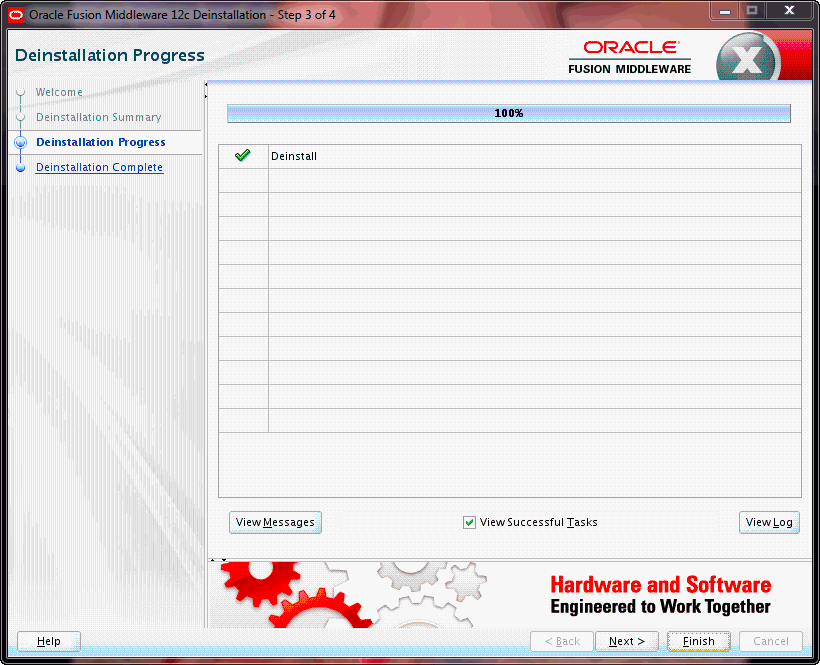Click the disabled Cancel button
This screenshot has width=820, height=665.
(770, 641)
